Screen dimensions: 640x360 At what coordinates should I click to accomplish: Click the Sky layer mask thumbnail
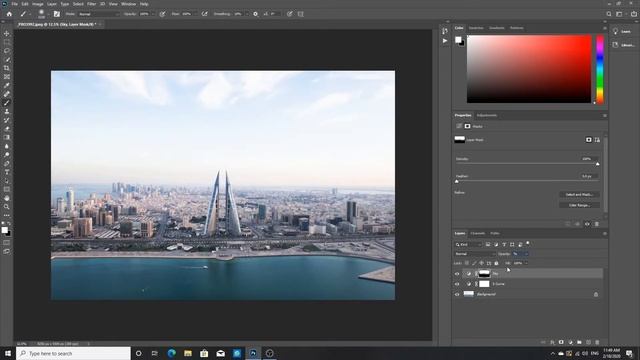(484, 273)
